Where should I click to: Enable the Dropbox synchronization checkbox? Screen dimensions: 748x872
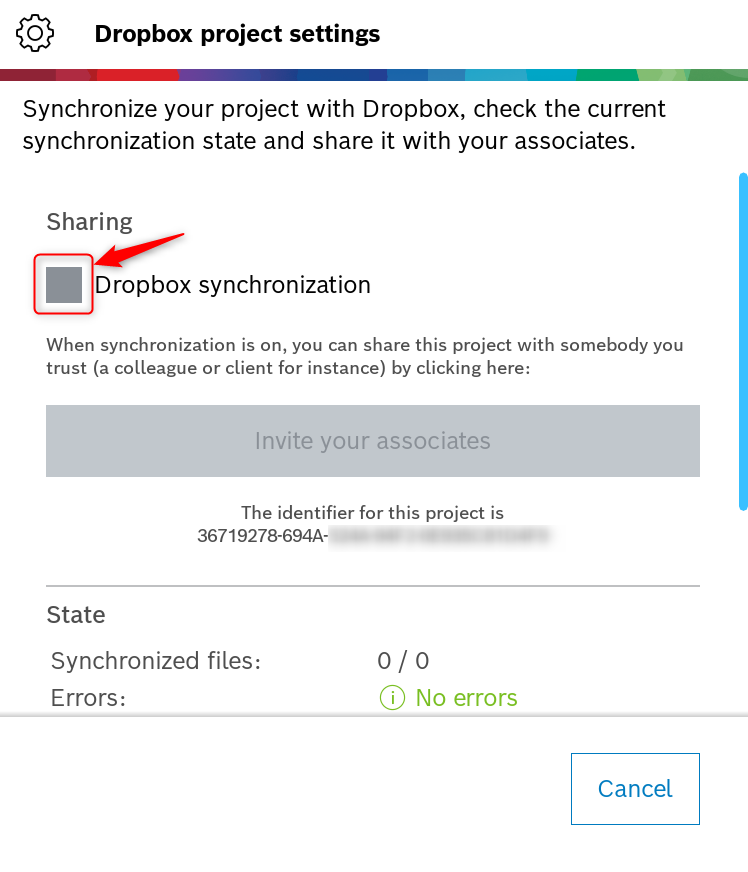click(x=64, y=285)
